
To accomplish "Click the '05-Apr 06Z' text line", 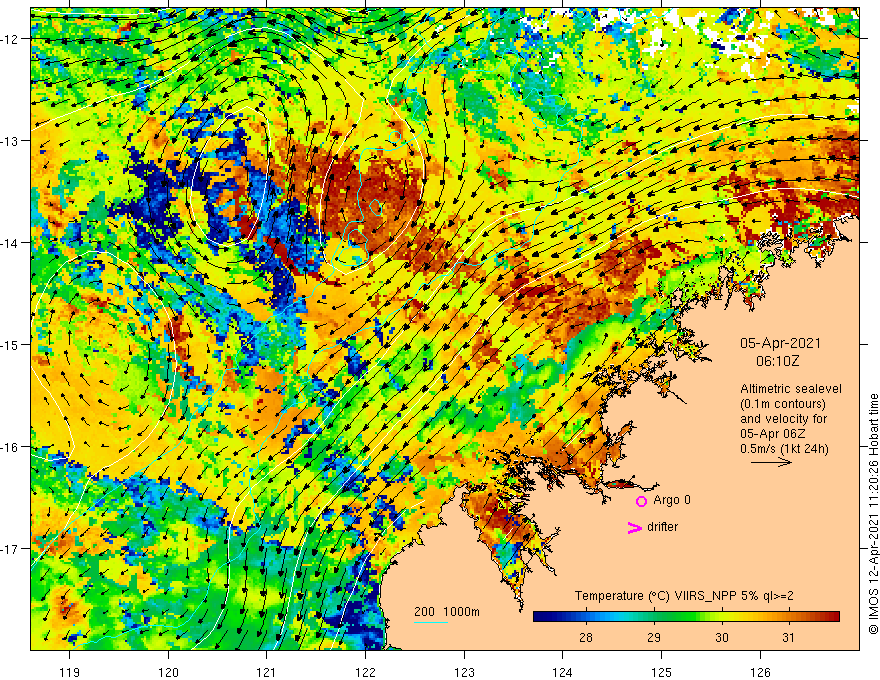I will click(x=773, y=434).
